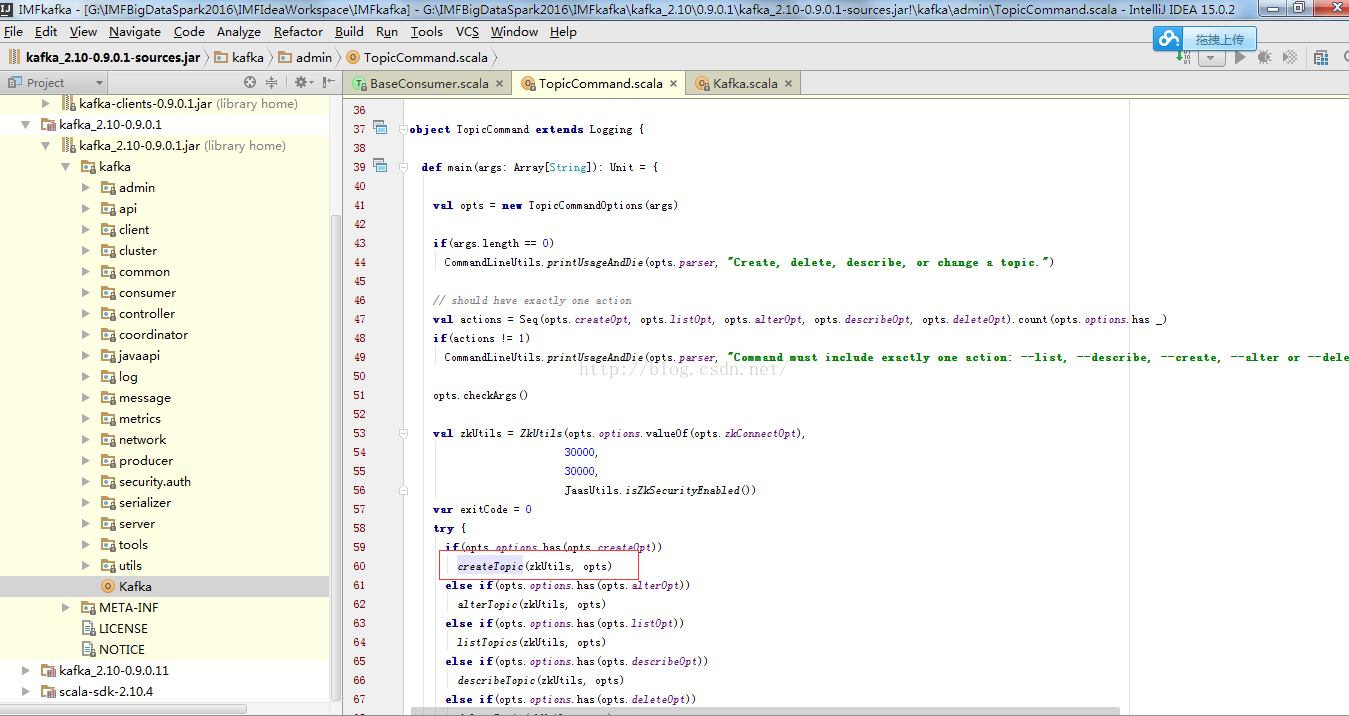This screenshot has height=716, width=1349.
Task: Open the File menu
Action: [x=13, y=32]
